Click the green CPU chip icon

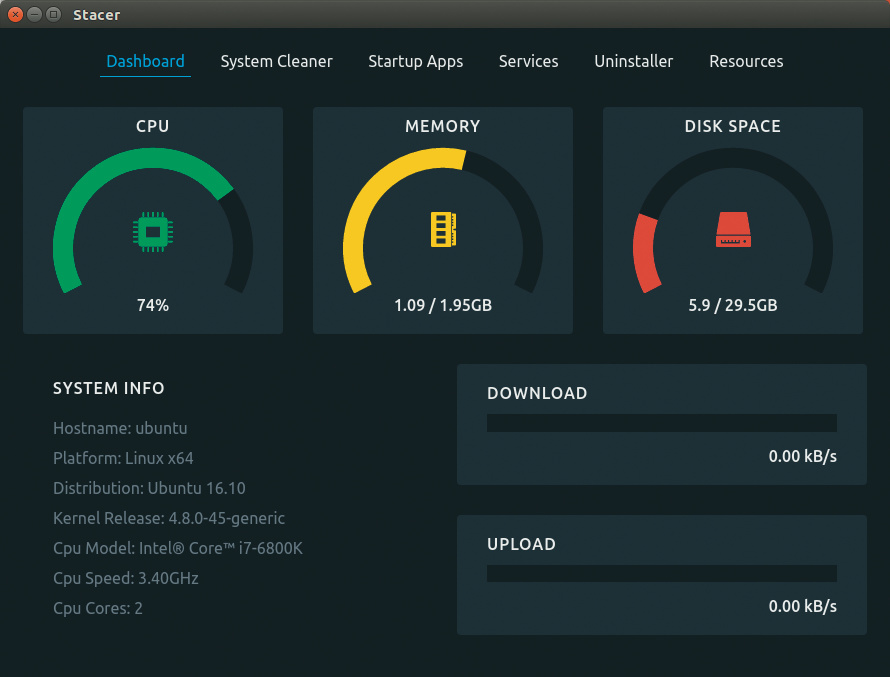point(152,231)
